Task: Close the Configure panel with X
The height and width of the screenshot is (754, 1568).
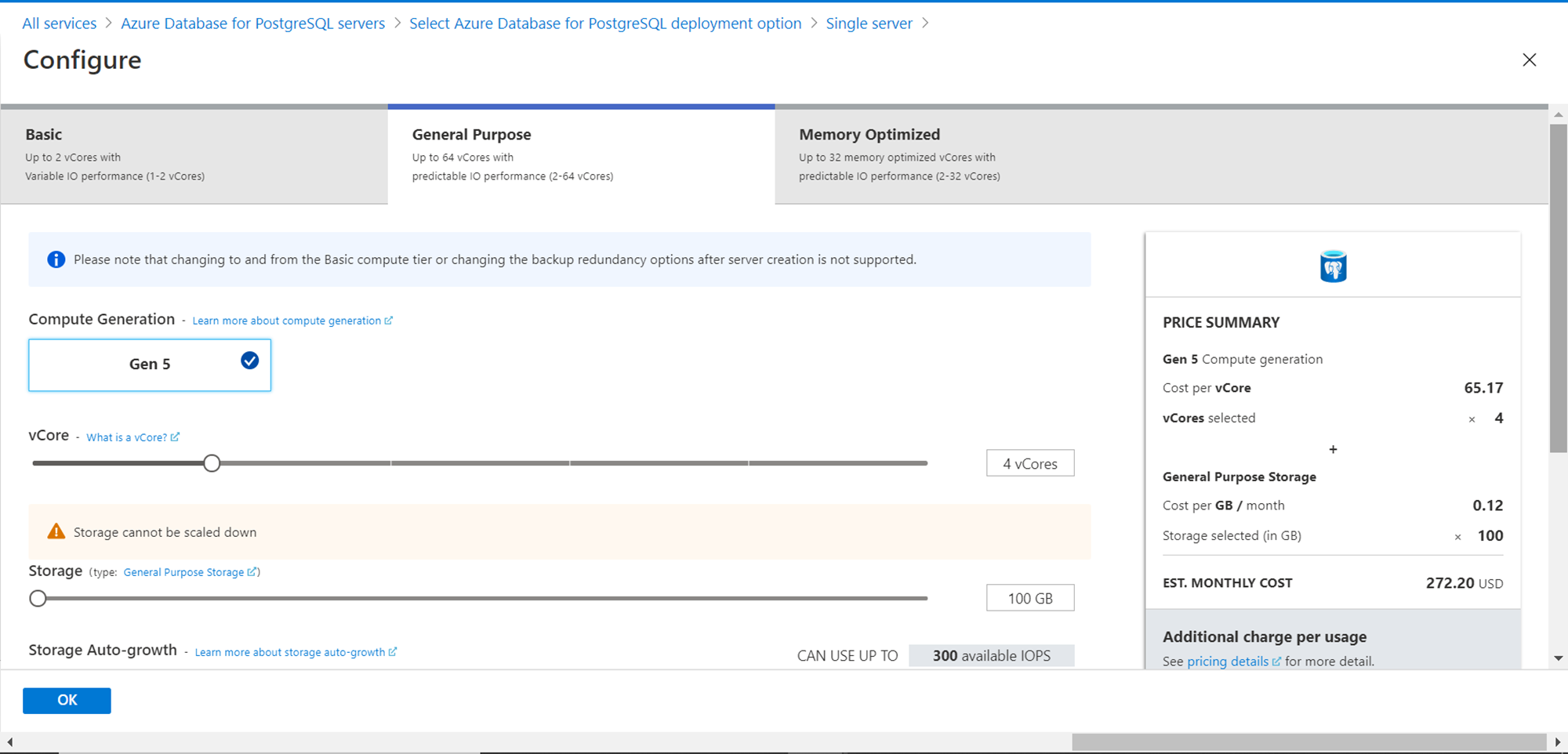Action: (x=1529, y=60)
